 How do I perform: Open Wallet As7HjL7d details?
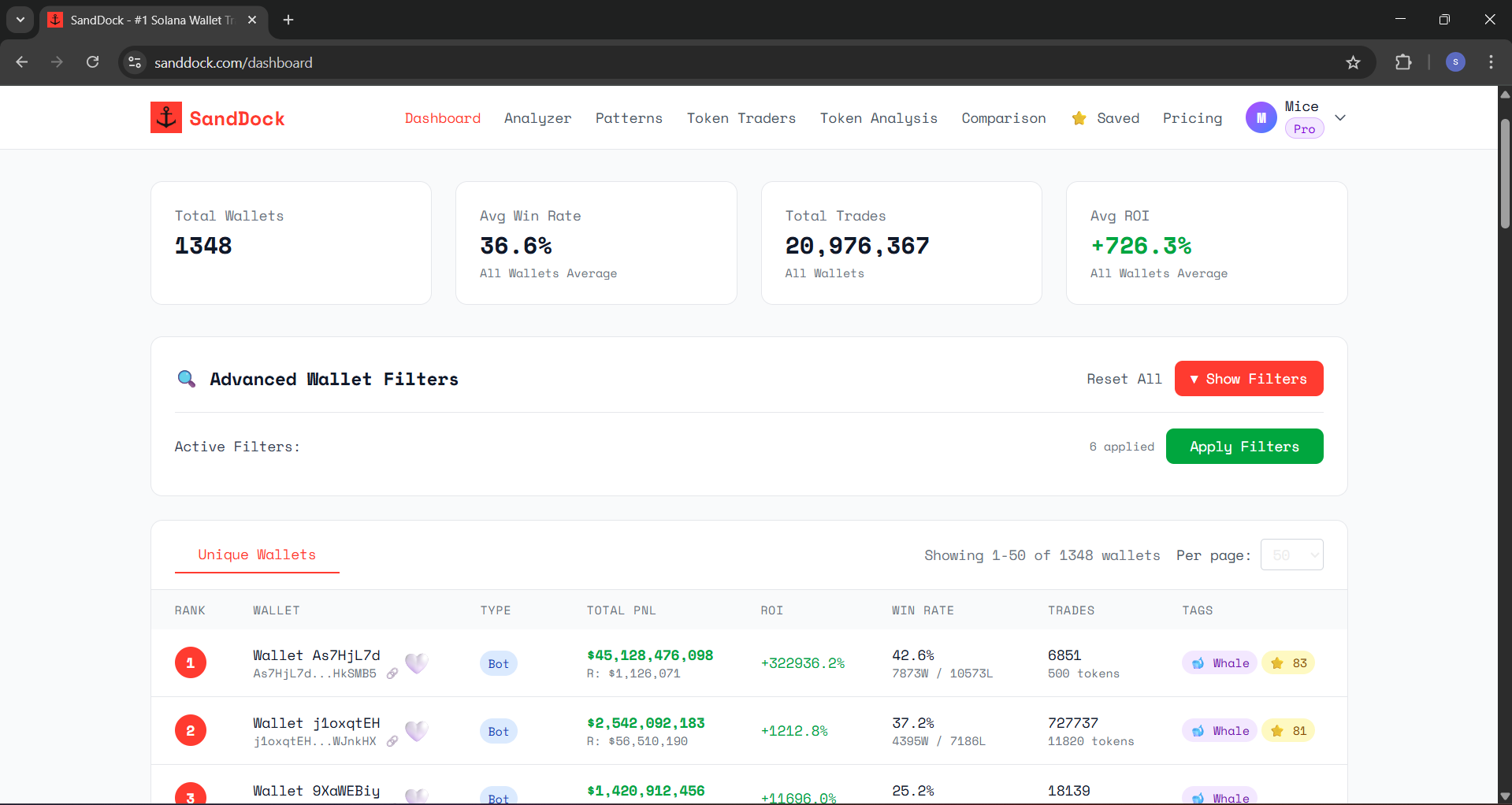[317, 655]
